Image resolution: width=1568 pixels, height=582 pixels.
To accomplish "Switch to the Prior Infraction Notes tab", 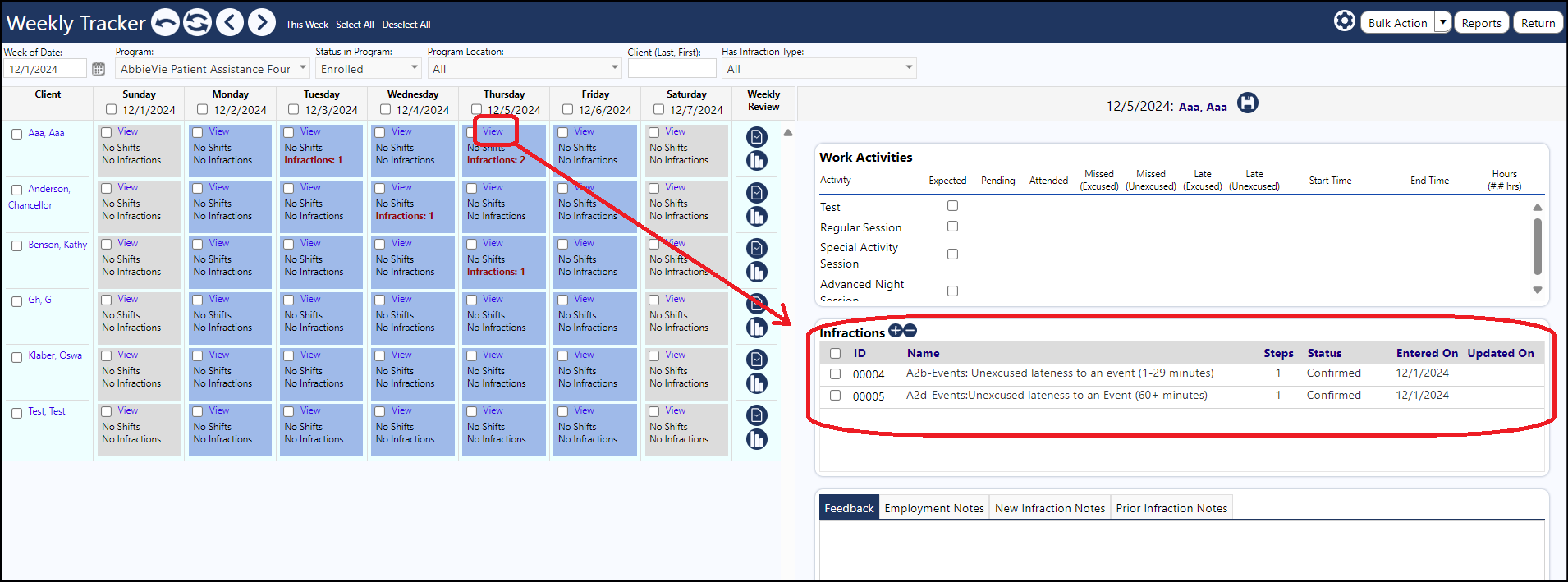I will pos(1171,508).
